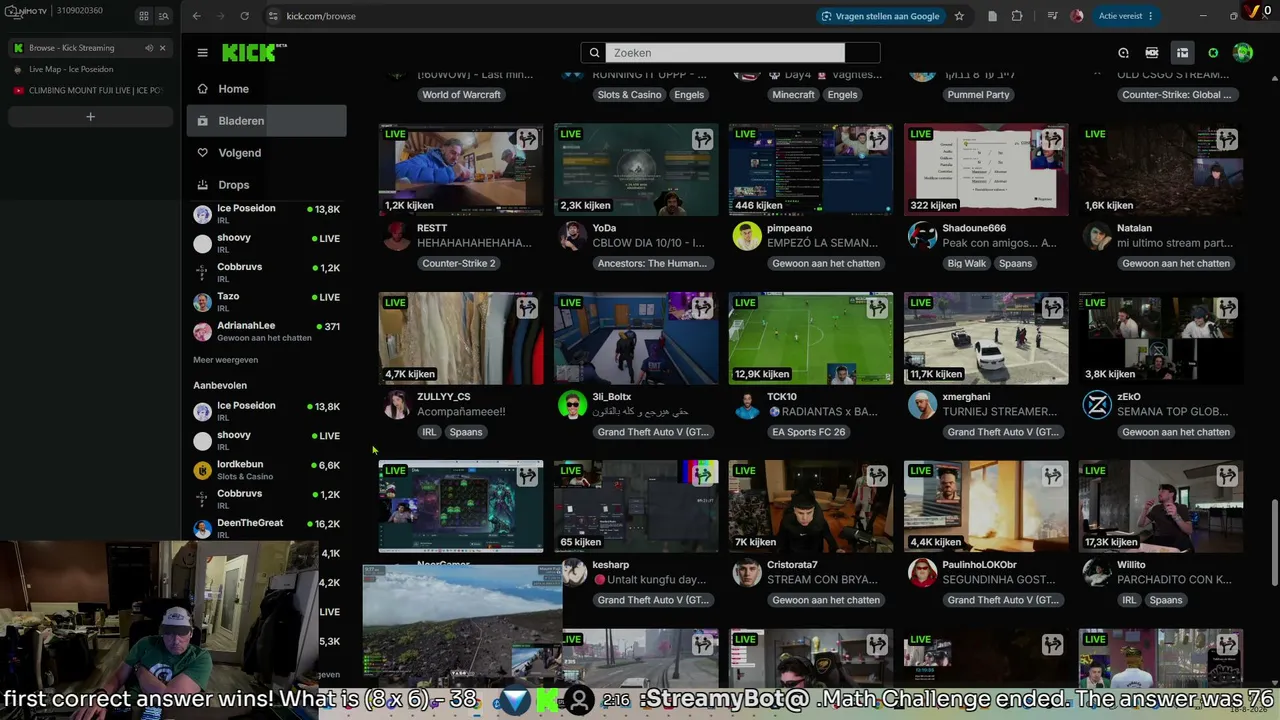Open Volgend in the sidebar
Viewport: 1280px width, 720px height.
pos(266,153)
